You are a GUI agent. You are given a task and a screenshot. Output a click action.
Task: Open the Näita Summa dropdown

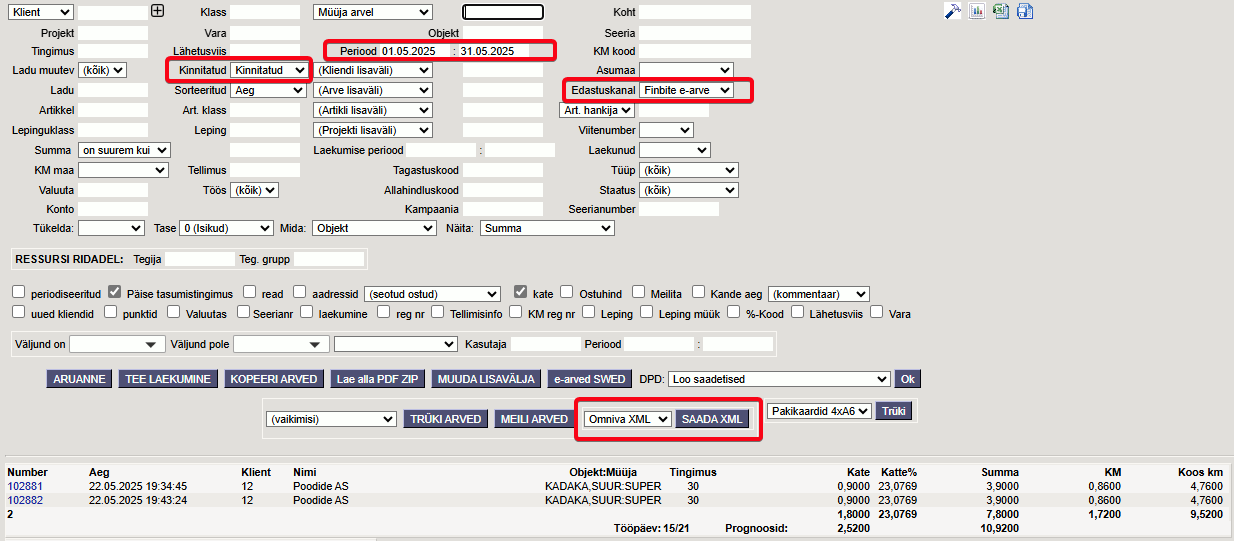click(x=547, y=228)
